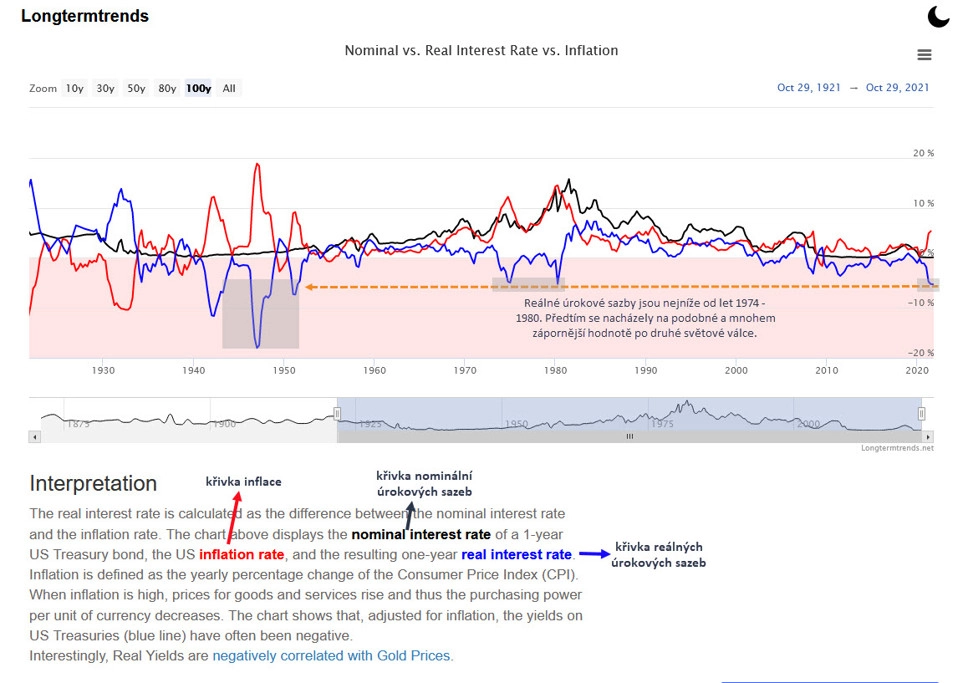This screenshot has height=683, width=968.
Task: Select the 50y zoom range
Action: click(136, 88)
